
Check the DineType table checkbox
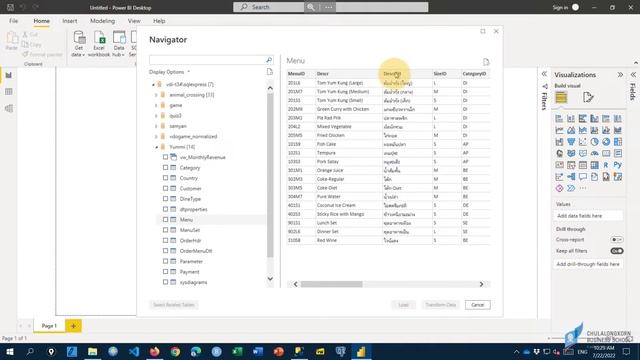coord(165,199)
